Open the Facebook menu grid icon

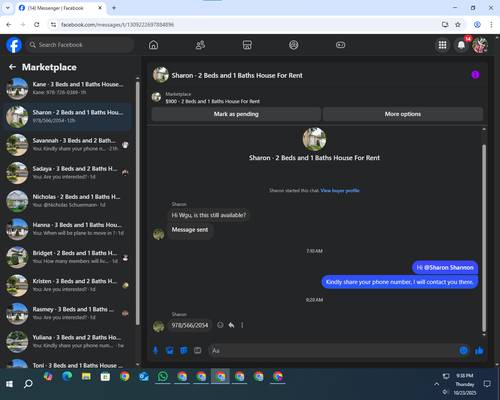point(442,45)
